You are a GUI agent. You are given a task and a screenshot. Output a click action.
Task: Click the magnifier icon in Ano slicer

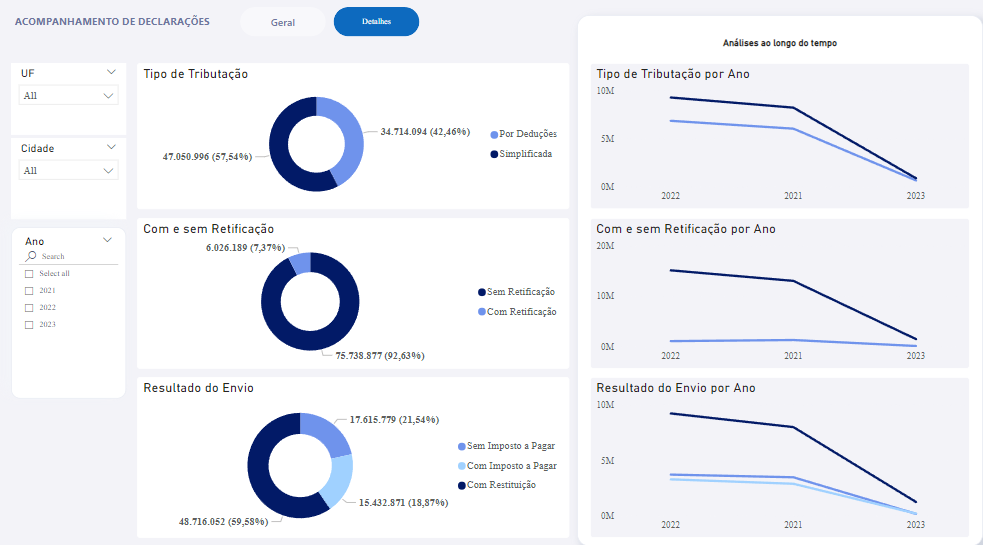point(31,256)
